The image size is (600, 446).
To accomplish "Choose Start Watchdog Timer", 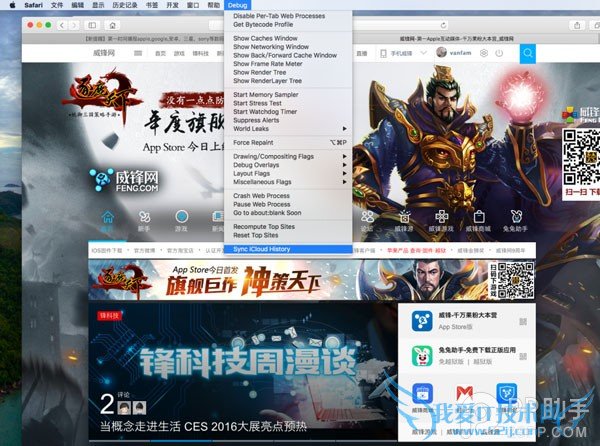I will [288, 112].
